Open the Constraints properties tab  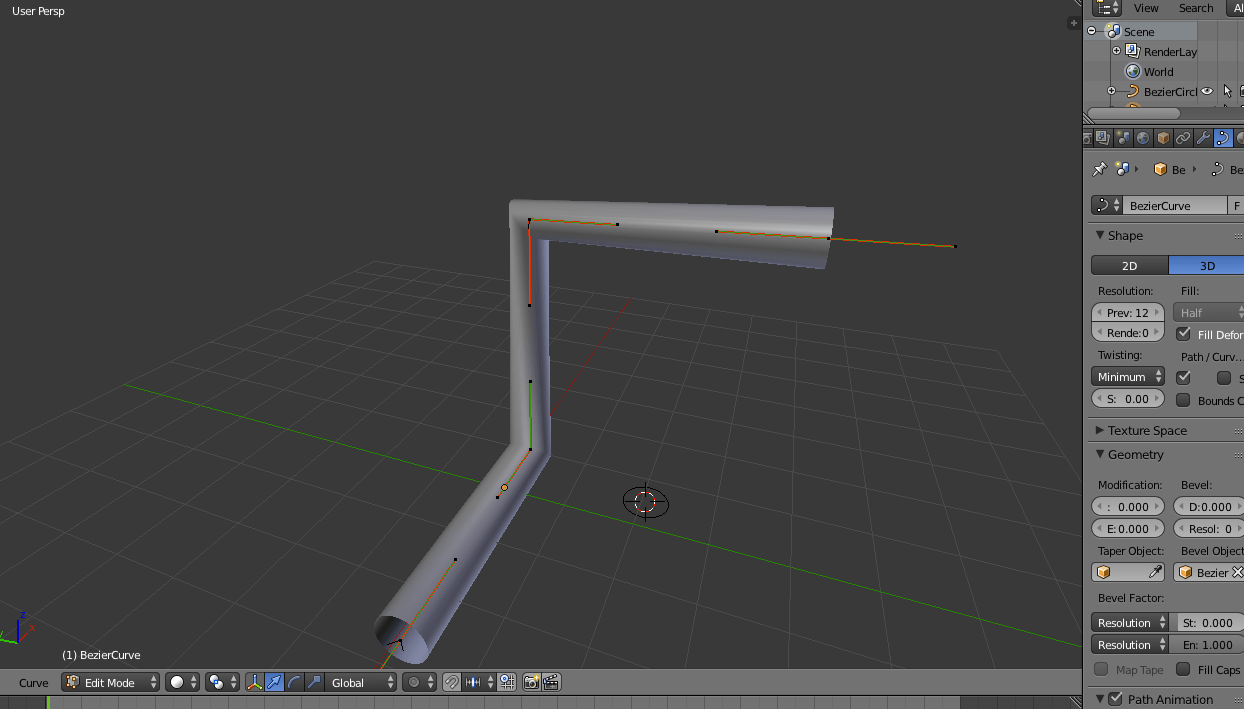1184,137
